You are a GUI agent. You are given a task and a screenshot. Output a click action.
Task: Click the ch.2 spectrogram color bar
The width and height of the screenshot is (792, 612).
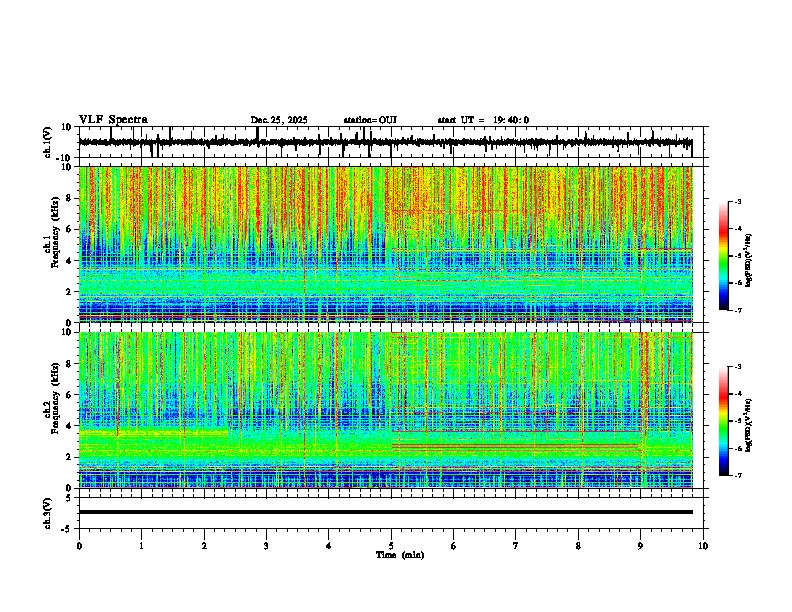pyautogui.click(x=723, y=421)
